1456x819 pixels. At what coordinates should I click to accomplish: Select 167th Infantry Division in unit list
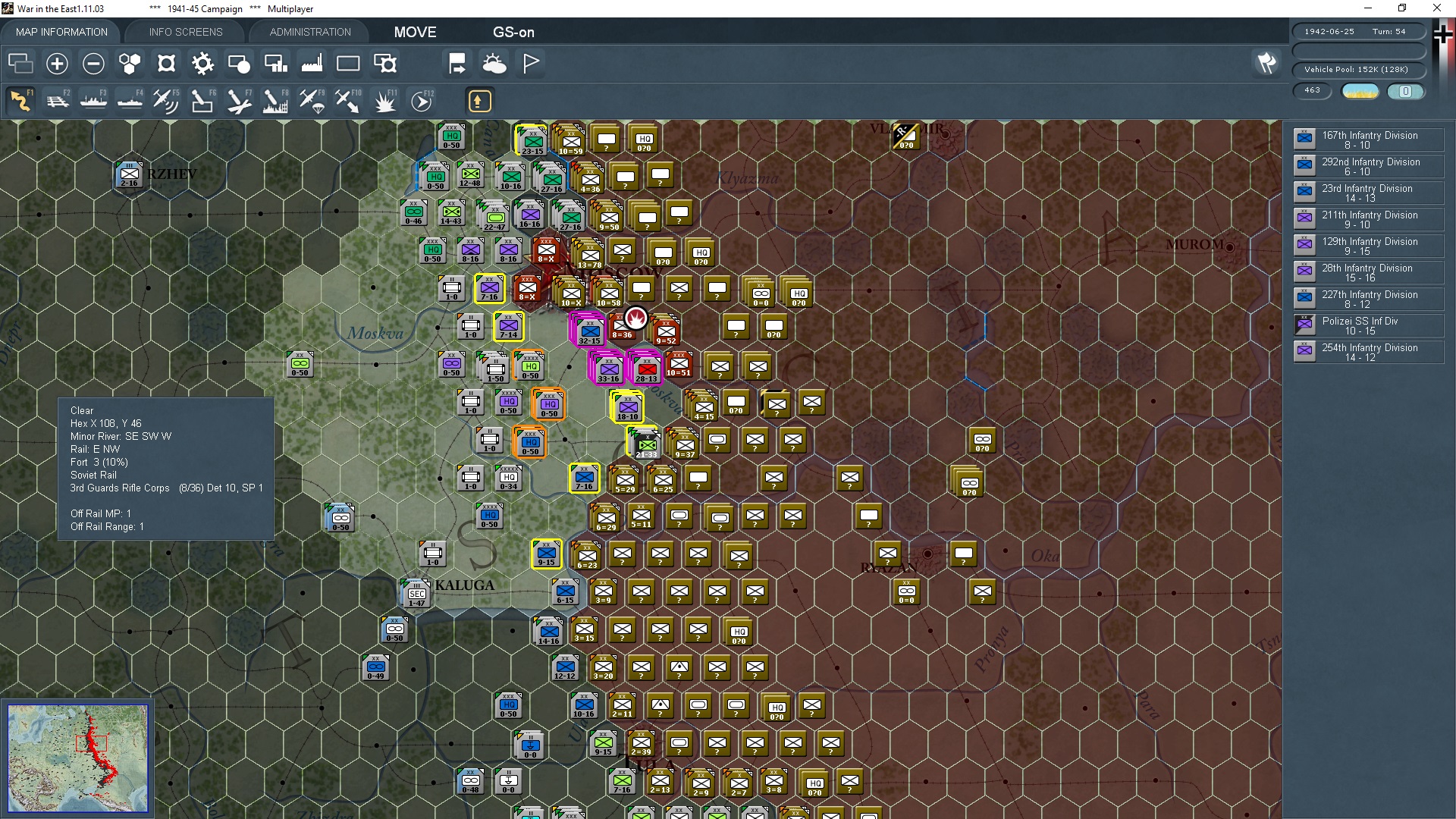[x=1368, y=140]
